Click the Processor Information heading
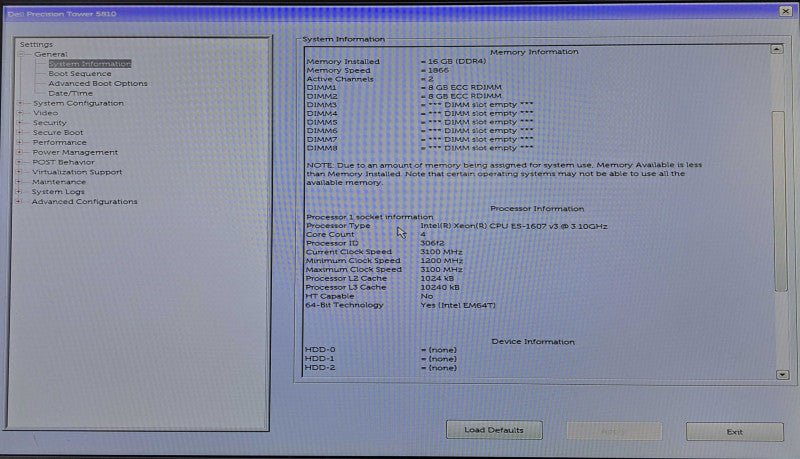This screenshot has width=800, height=459. coord(537,209)
